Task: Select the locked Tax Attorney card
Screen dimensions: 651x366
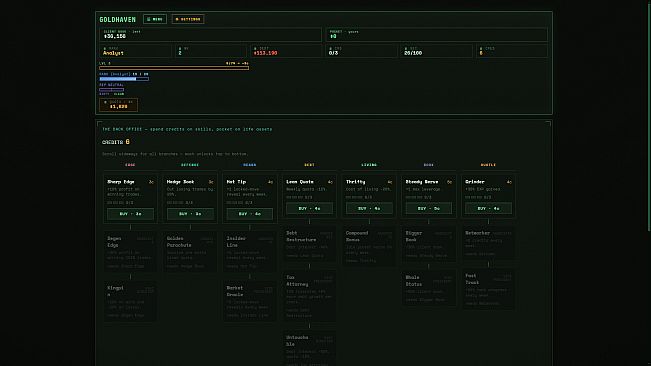Action: (x=309, y=296)
